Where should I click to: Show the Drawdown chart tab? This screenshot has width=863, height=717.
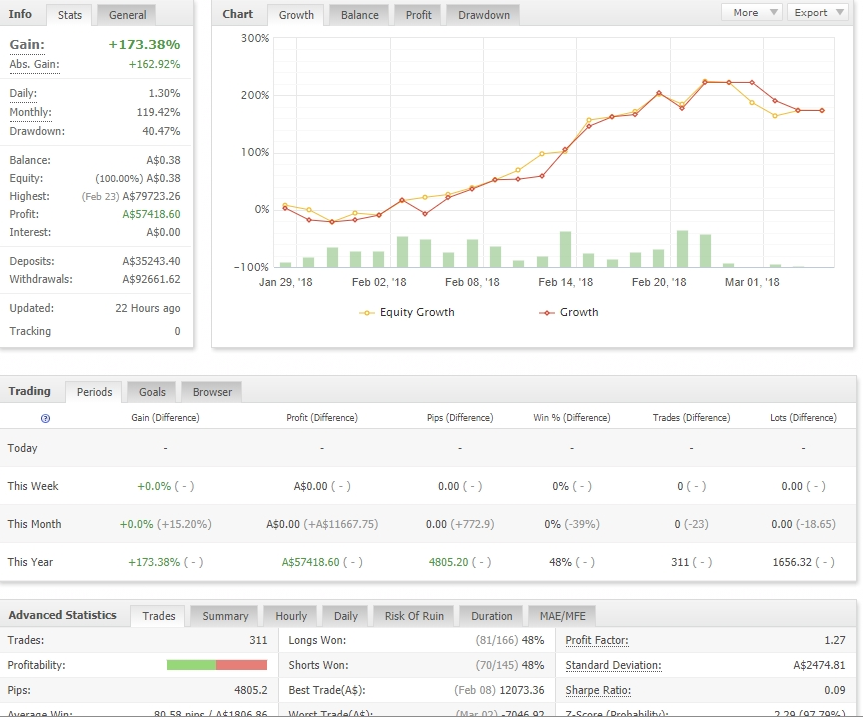click(x=483, y=15)
